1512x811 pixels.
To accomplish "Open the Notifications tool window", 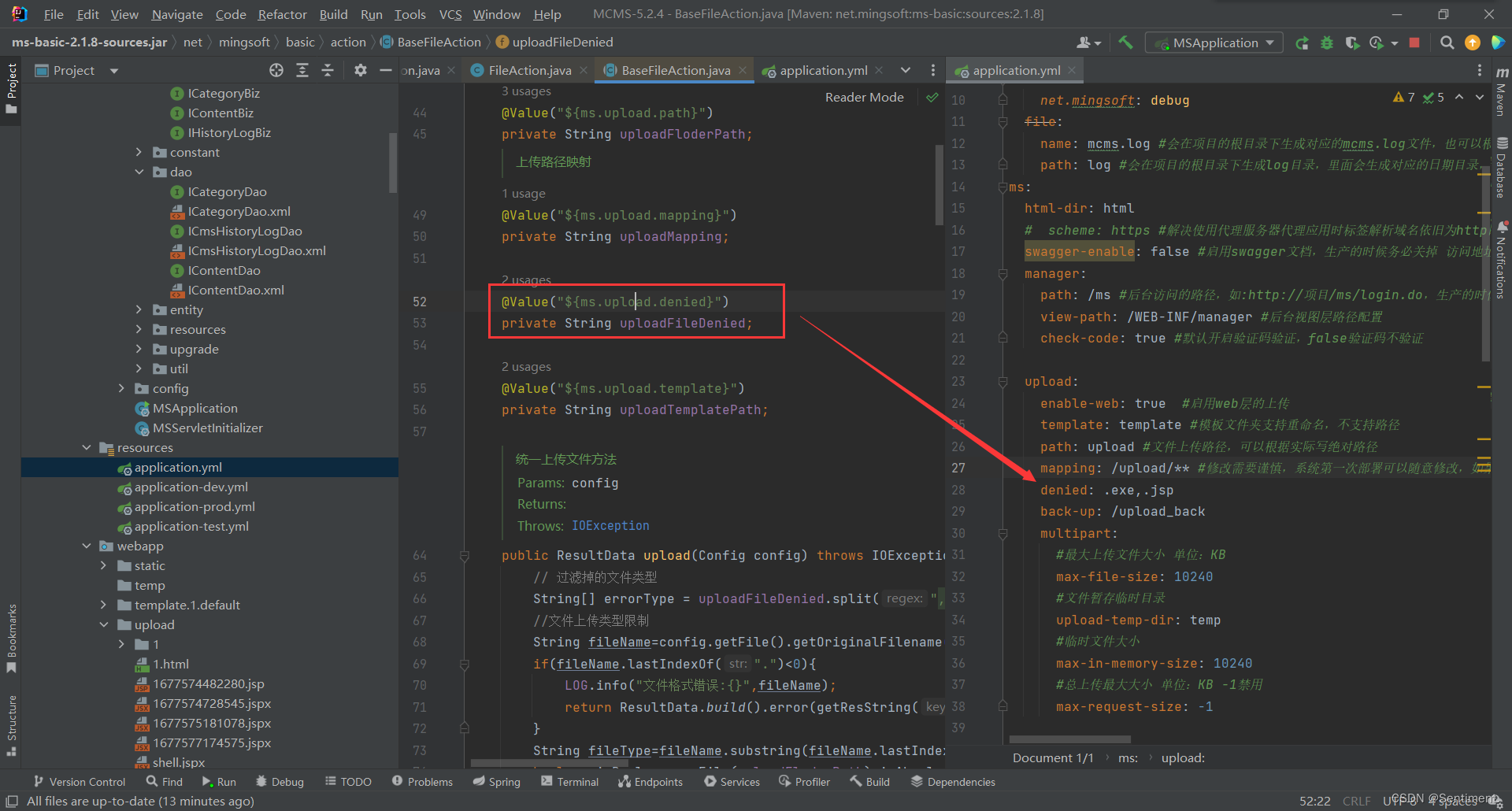I will pos(1502,260).
